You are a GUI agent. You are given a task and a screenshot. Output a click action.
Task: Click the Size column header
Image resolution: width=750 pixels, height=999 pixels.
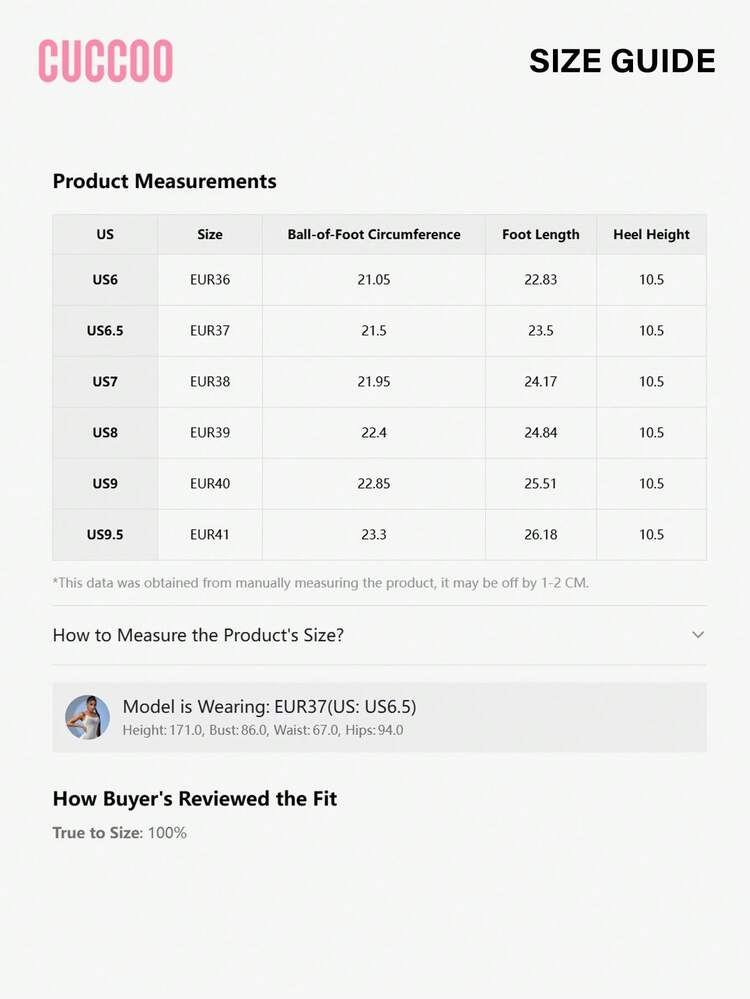(x=210, y=234)
